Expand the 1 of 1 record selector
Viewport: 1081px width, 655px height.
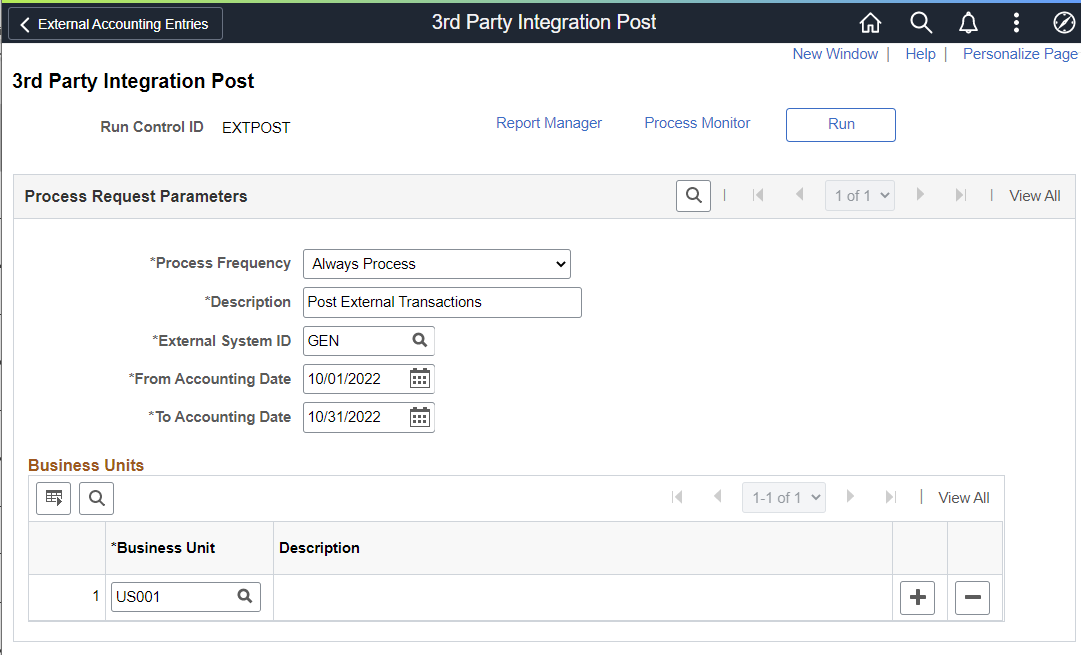pos(859,195)
